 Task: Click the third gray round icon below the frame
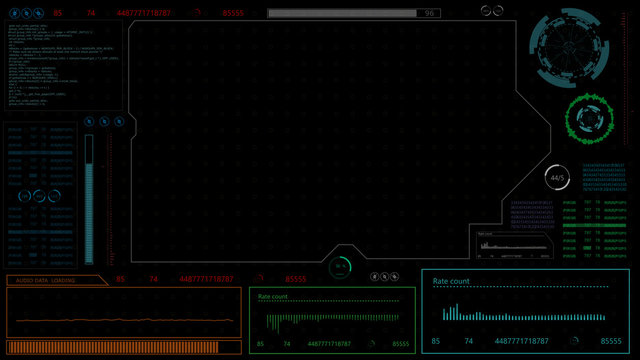394,277
